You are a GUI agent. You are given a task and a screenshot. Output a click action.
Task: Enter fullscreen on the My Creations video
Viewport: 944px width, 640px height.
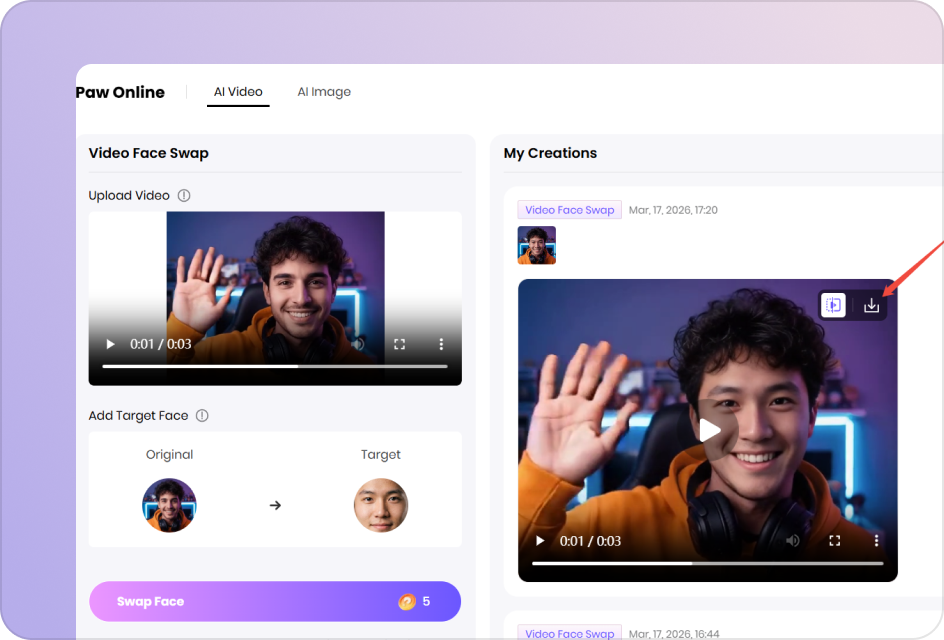click(x=834, y=541)
